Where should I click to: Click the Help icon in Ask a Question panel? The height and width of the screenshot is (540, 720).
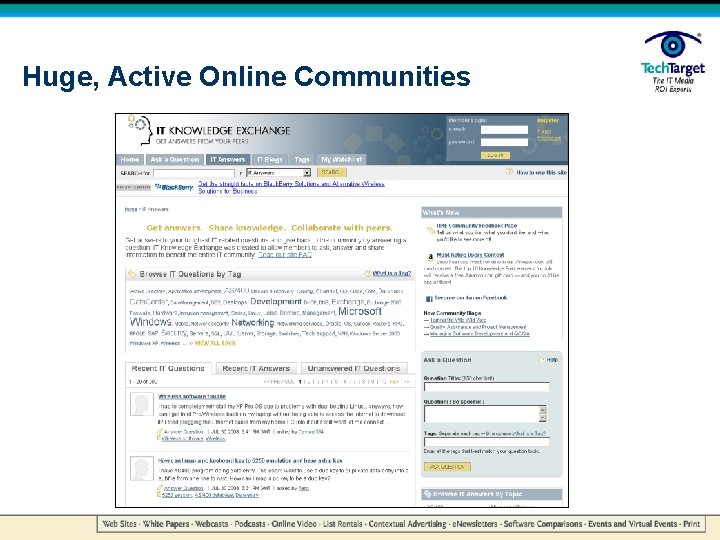[542, 360]
